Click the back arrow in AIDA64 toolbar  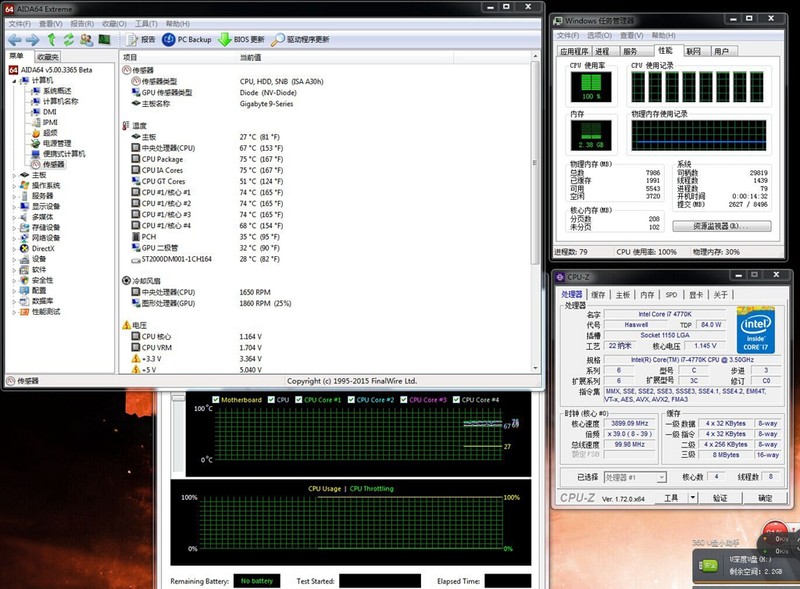(x=14, y=39)
